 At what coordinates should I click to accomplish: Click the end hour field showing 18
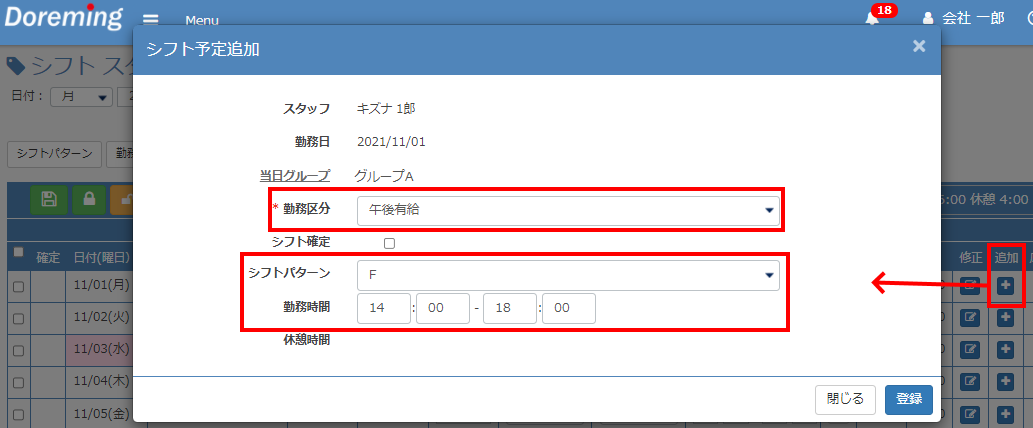point(510,309)
